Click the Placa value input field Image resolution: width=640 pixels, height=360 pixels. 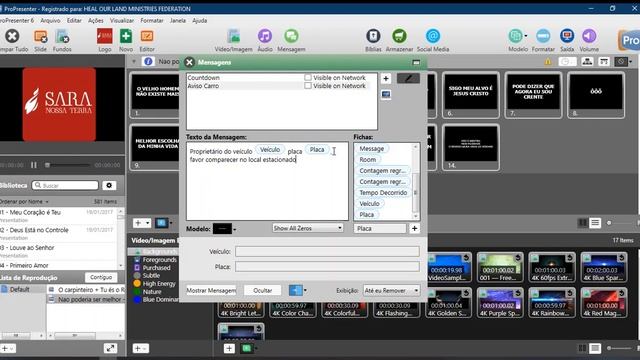(327, 267)
